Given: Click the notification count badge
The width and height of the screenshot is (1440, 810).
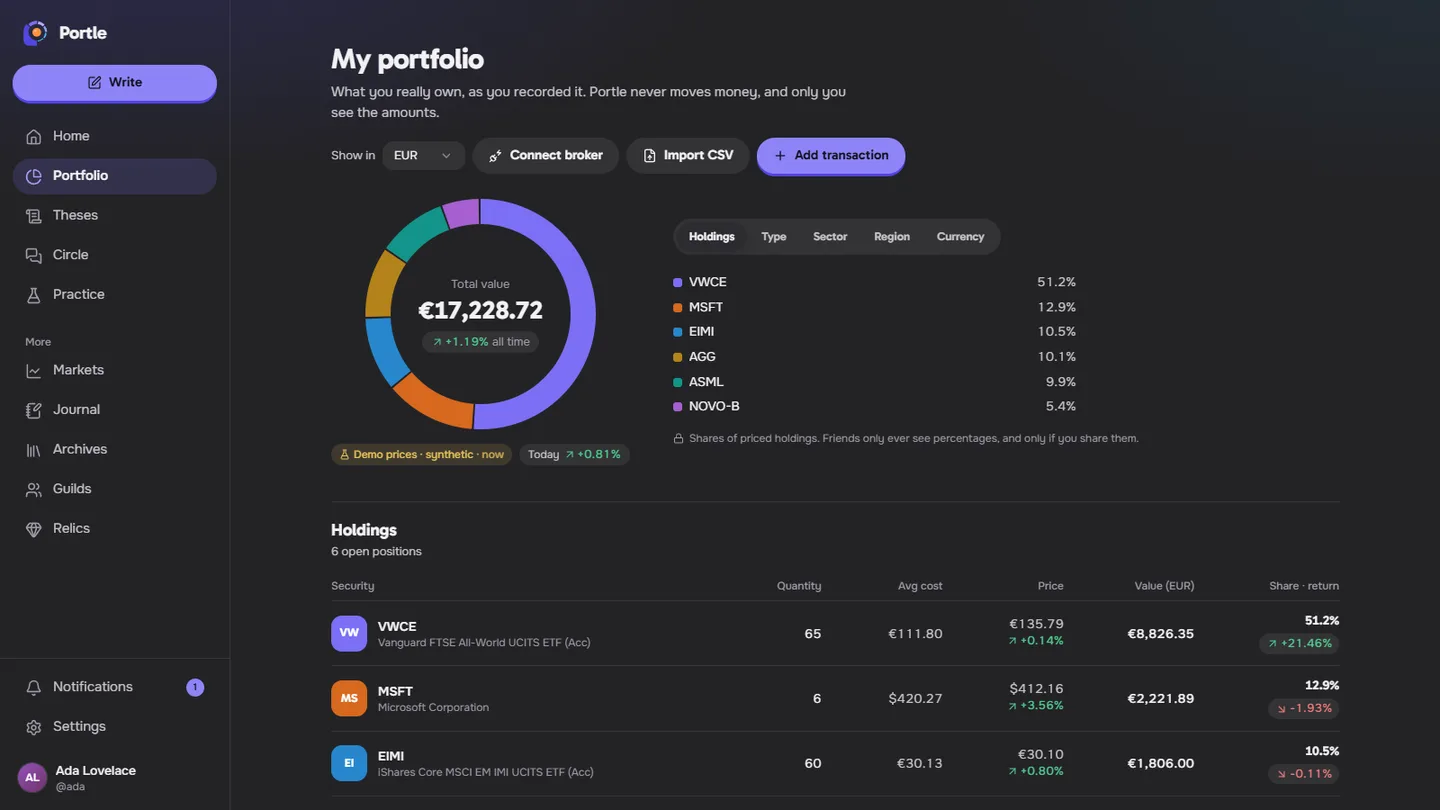Looking at the screenshot, I should 195,687.
